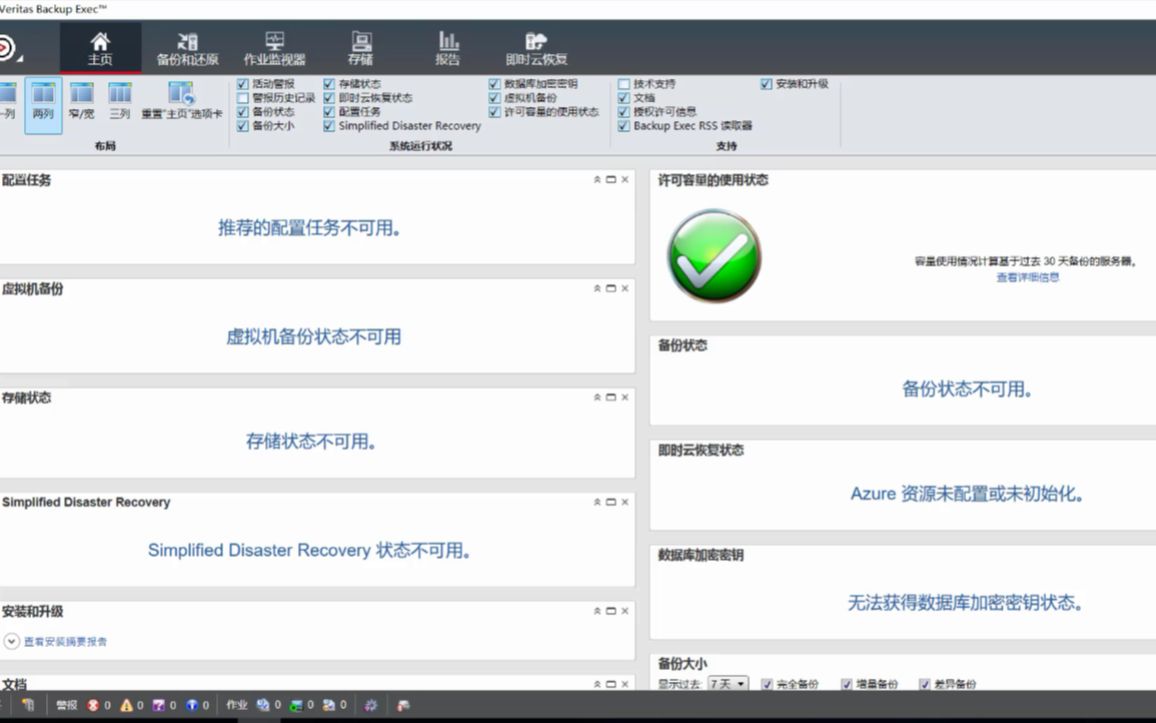The image size is (1156, 723).
Task: Close the 存储状态 panel
Action: pos(624,397)
